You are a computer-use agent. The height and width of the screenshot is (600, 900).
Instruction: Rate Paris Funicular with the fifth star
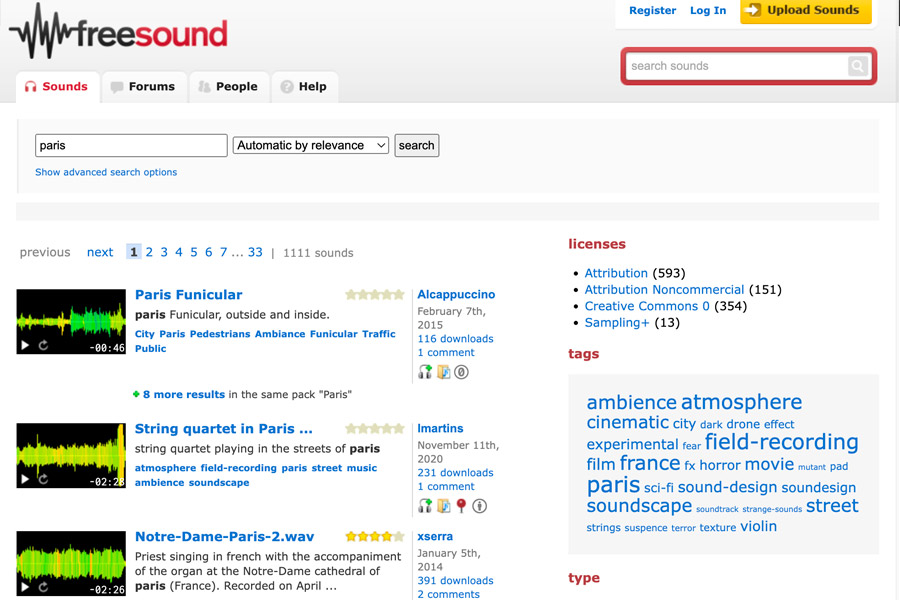click(x=398, y=295)
